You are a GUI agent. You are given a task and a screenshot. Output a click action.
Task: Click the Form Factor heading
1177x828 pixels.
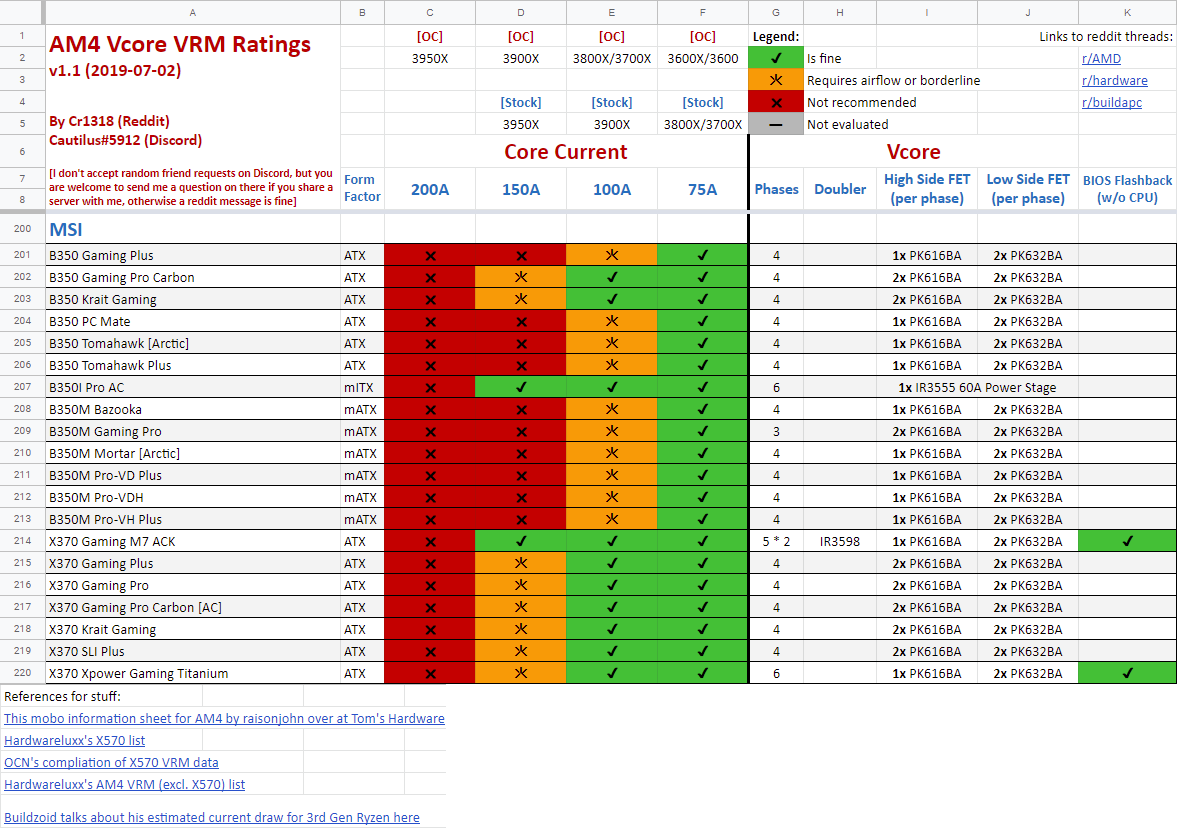pyautogui.click(x=363, y=188)
